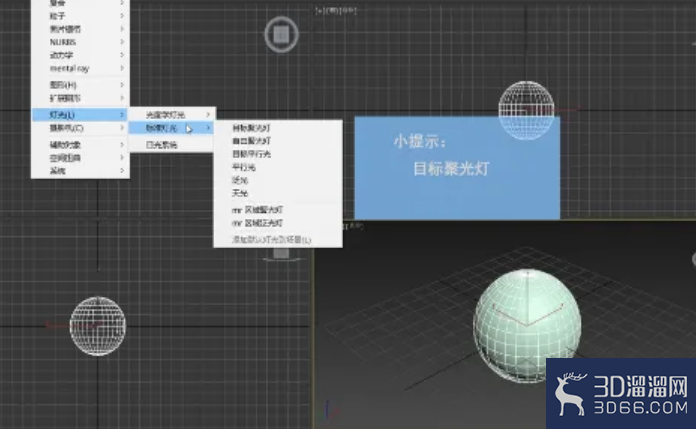Select the highlighted 标准灯光 submenu entry

[x=171, y=128]
